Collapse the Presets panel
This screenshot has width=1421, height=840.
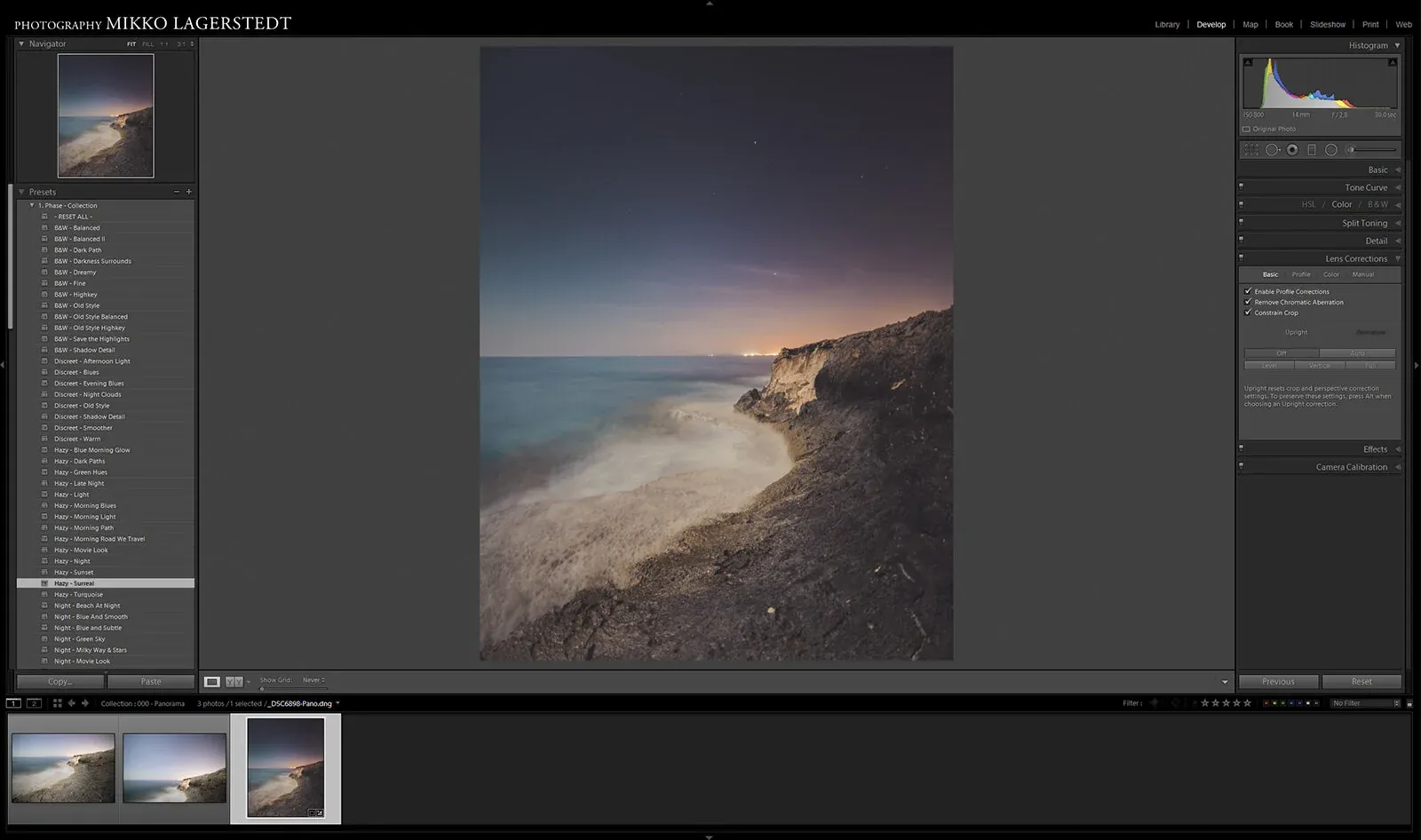22,191
